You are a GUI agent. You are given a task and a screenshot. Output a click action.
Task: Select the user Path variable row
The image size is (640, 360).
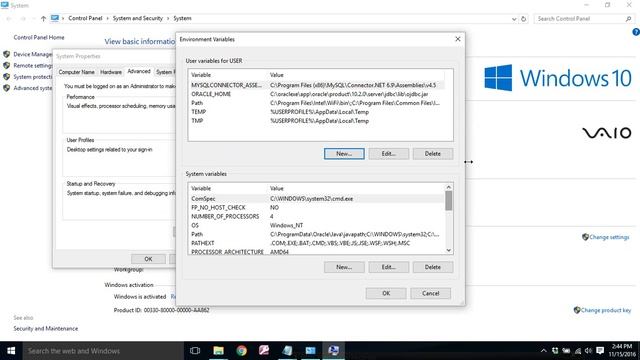click(316, 103)
